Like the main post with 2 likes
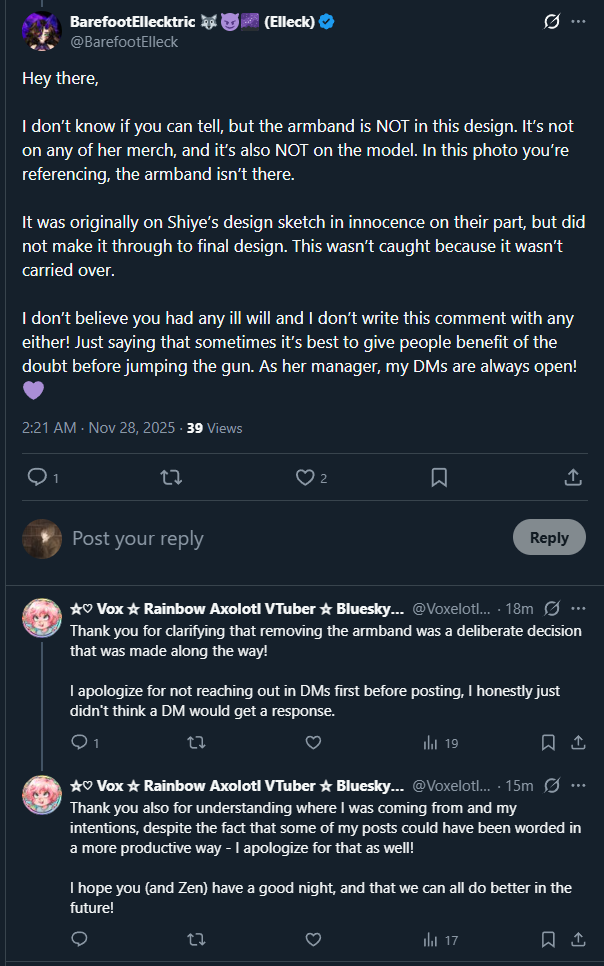The height and width of the screenshot is (966, 604). [305, 478]
